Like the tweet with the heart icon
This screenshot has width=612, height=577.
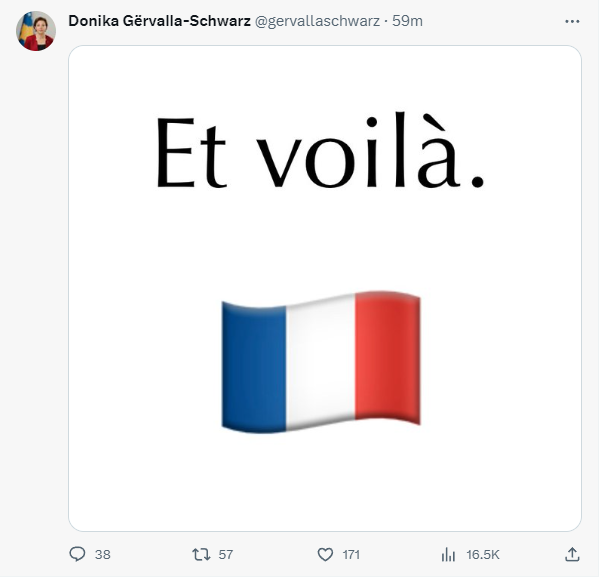(x=324, y=554)
